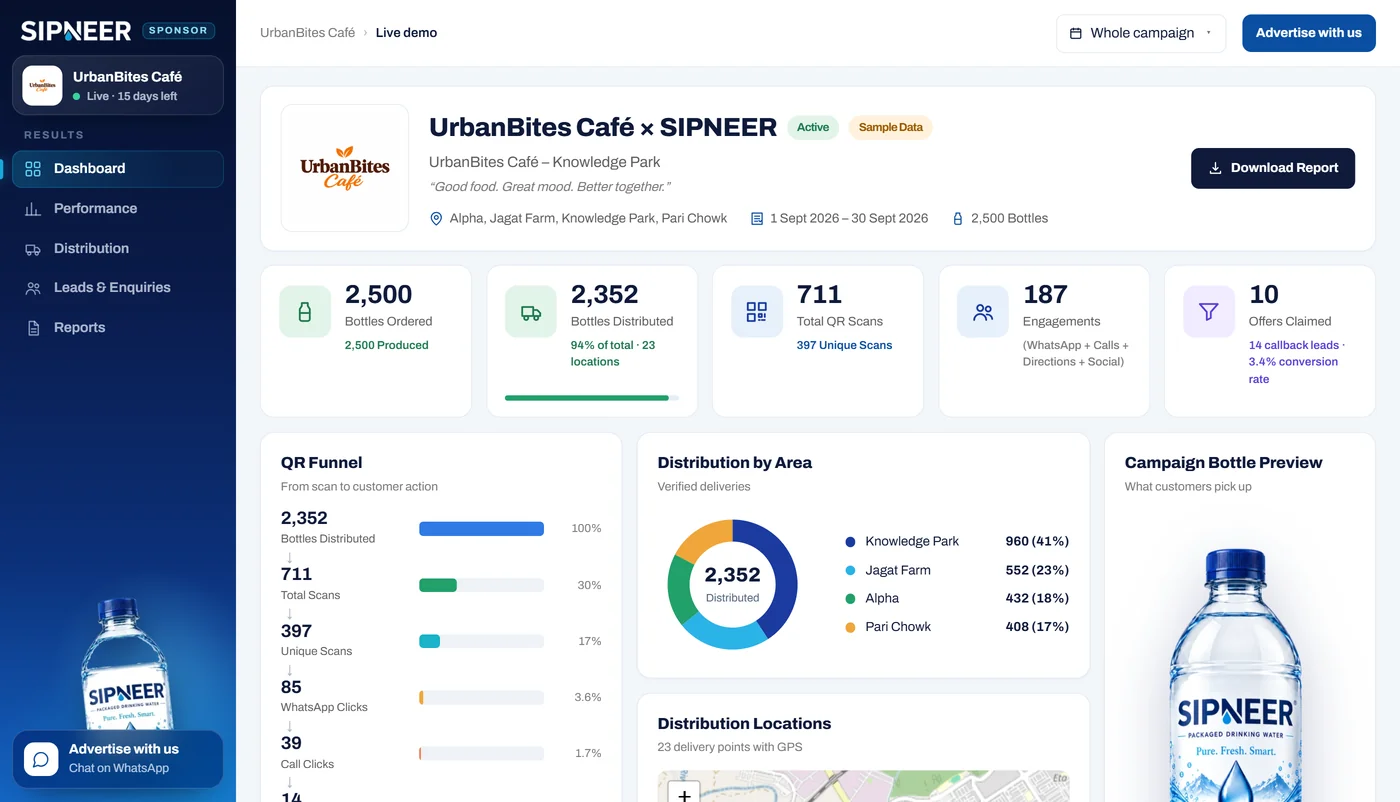Click the calendar icon in Whole campaign selector

tap(1076, 33)
